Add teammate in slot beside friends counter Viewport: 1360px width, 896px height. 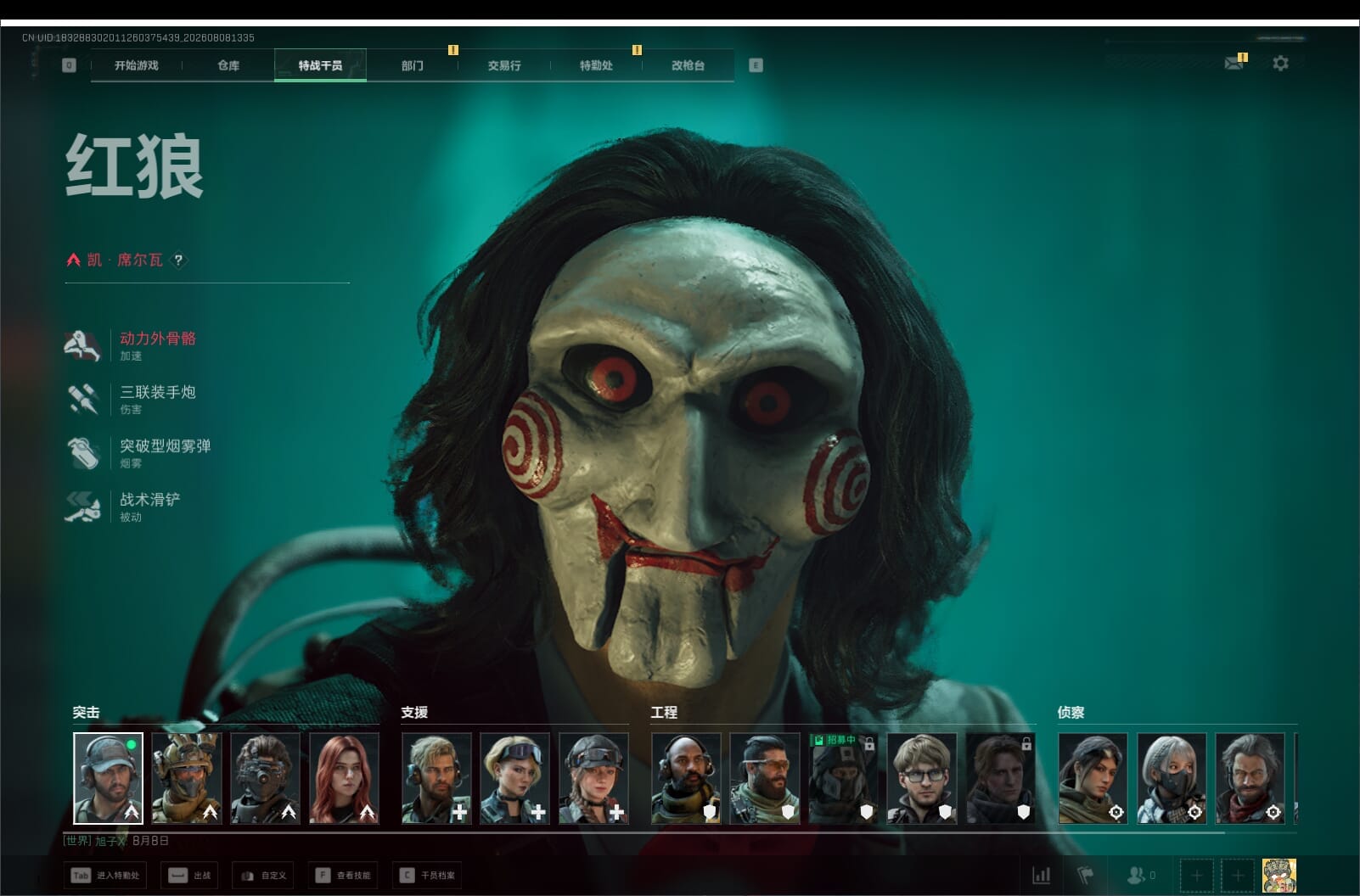tap(1196, 875)
